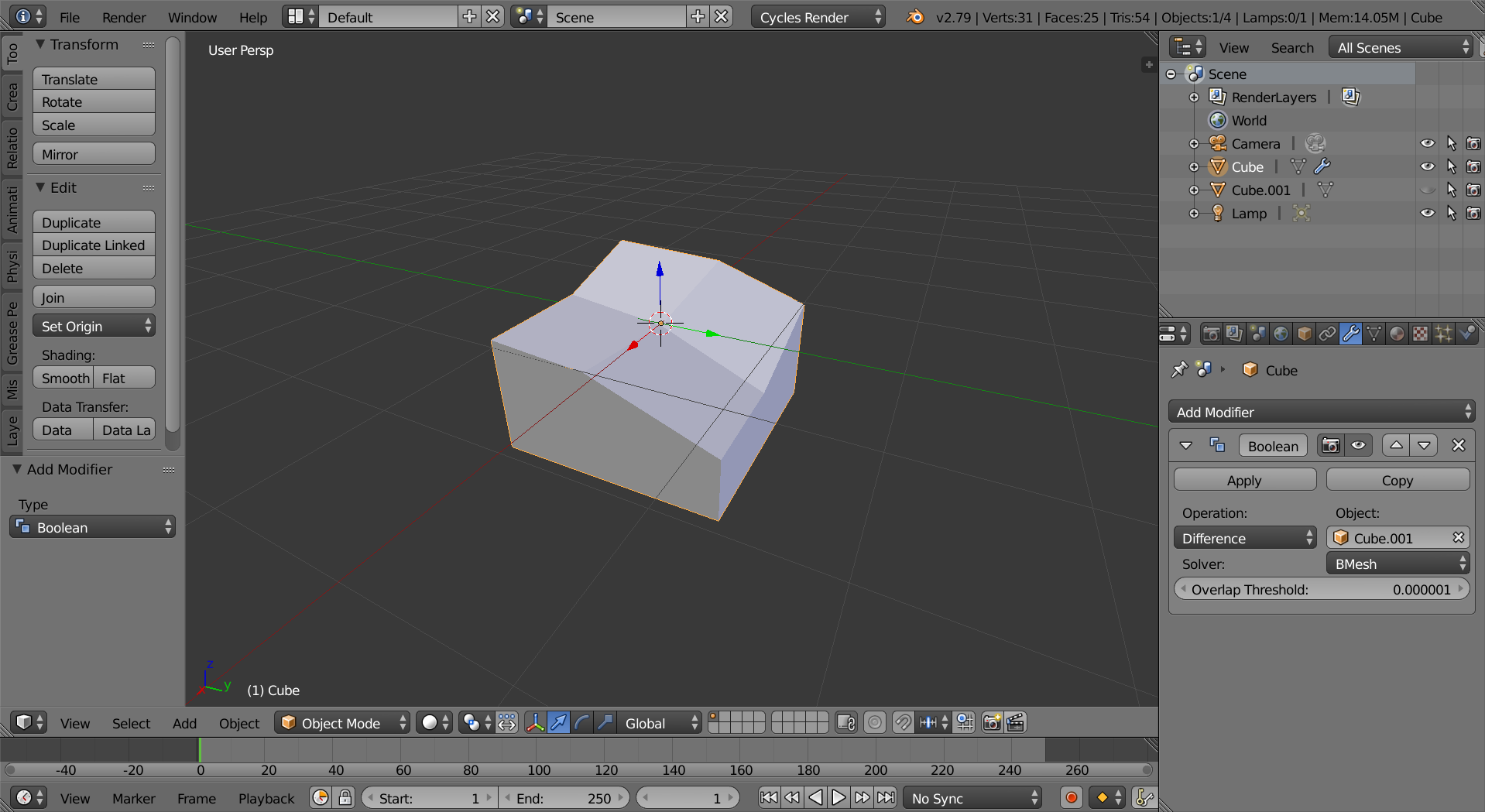Screen dimensions: 1485x812
Task: Open the File menu
Action: (x=70, y=17)
